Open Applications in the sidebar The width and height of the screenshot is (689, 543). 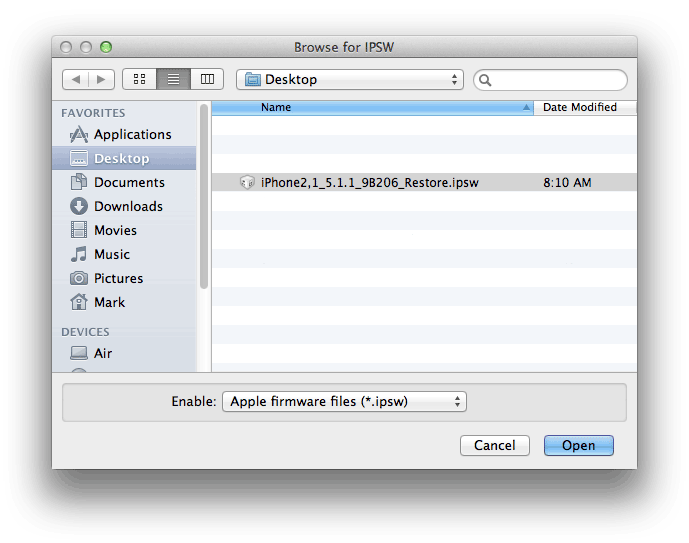point(132,134)
